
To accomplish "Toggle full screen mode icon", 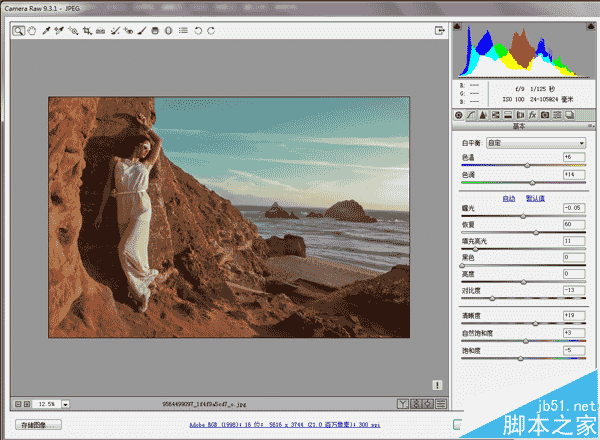I will [439, 31].
